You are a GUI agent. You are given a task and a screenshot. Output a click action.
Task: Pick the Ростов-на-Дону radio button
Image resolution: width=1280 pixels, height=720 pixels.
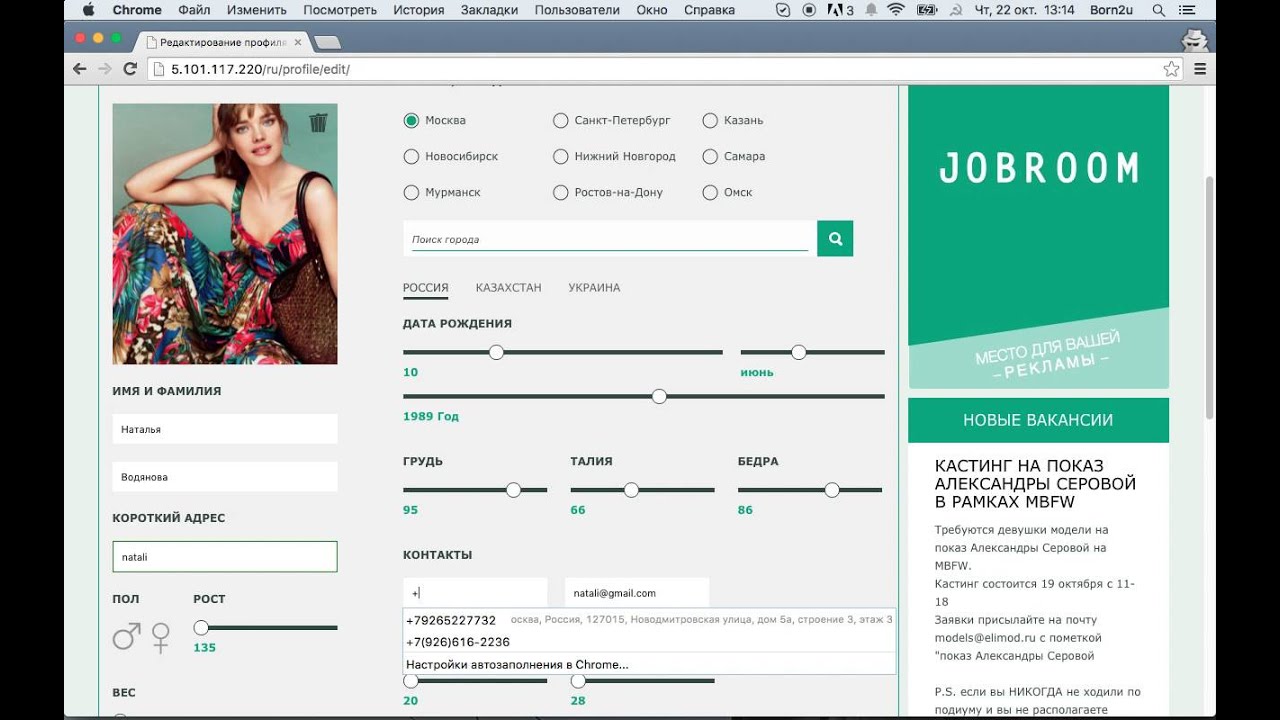point(560,192)
